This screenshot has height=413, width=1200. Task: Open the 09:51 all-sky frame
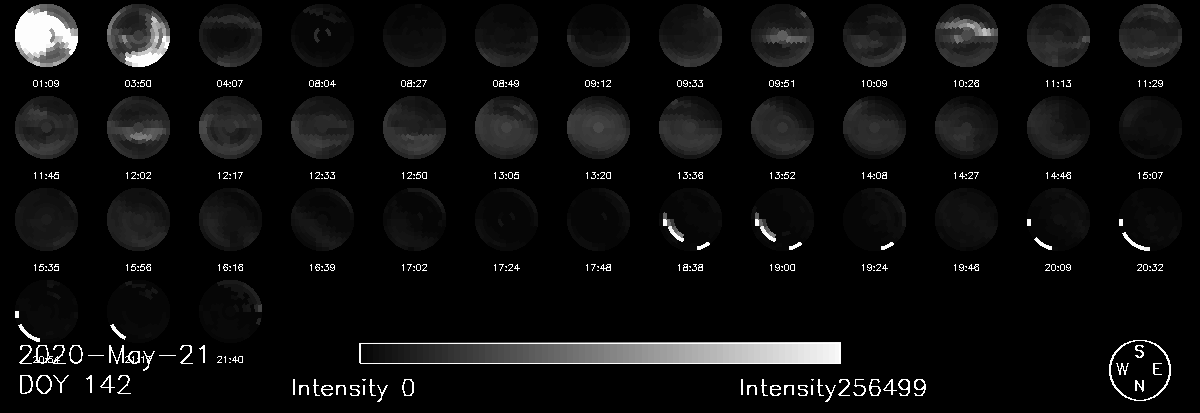coord(782,36)
